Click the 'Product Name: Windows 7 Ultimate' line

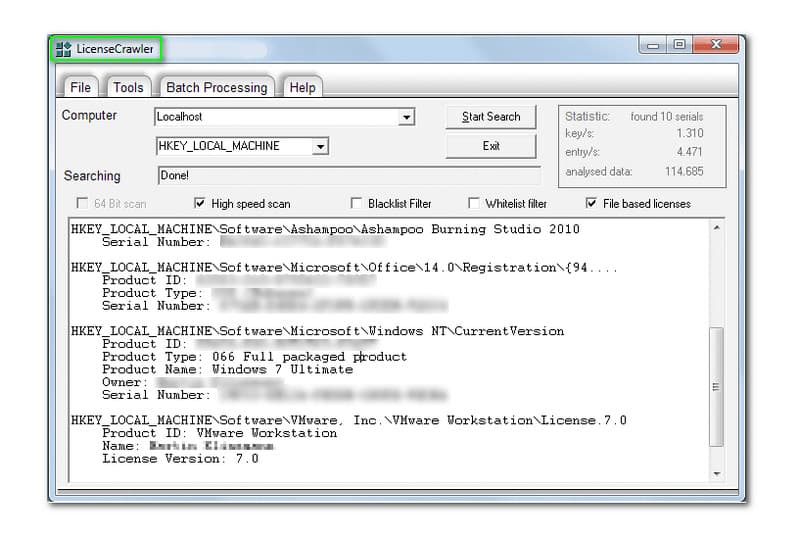pos(228,369)
